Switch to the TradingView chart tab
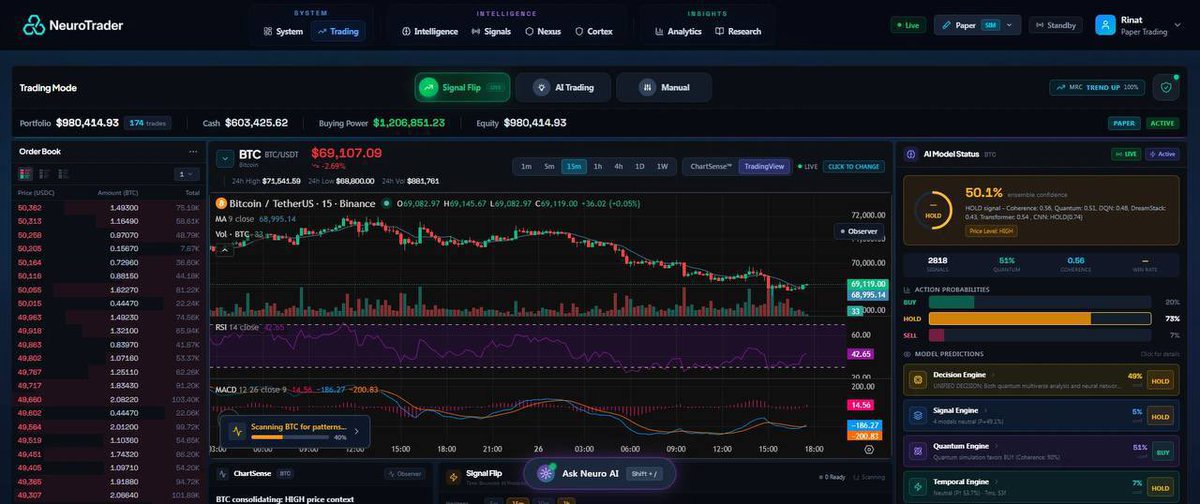 click(764, 166)
